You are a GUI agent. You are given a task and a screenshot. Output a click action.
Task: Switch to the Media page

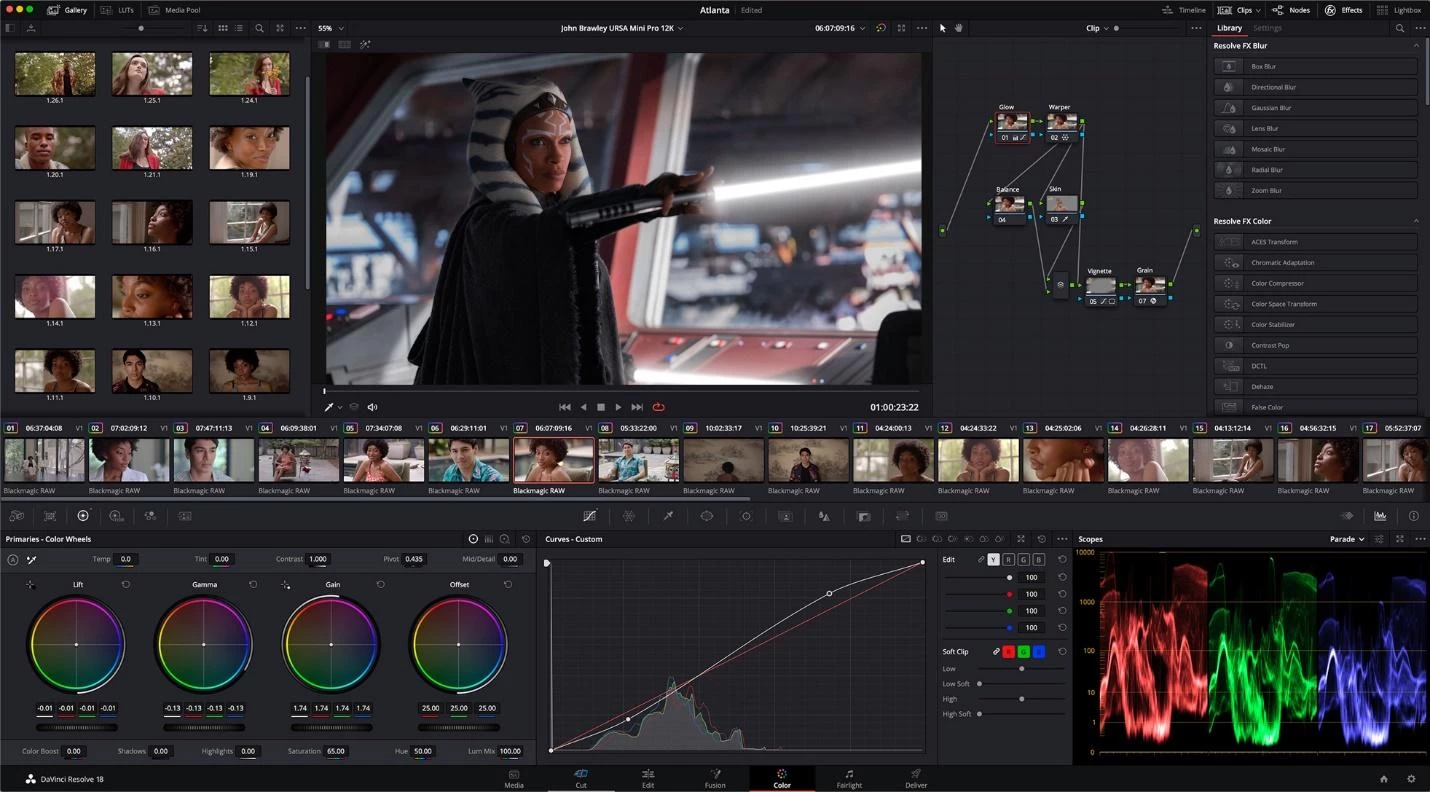514,779
